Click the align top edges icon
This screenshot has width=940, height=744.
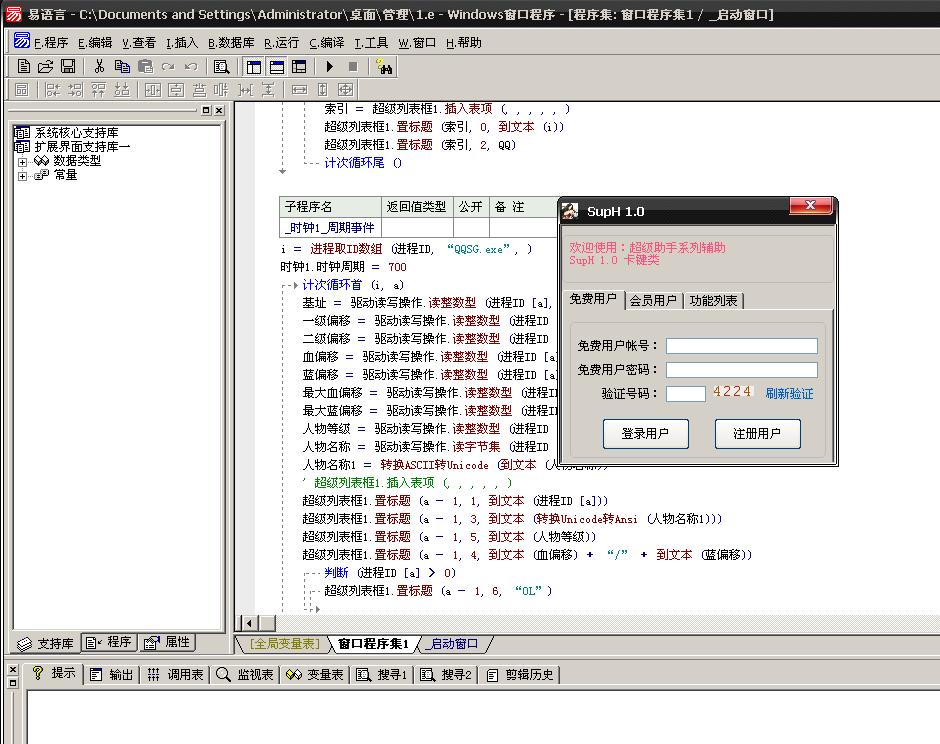point(98,90)
